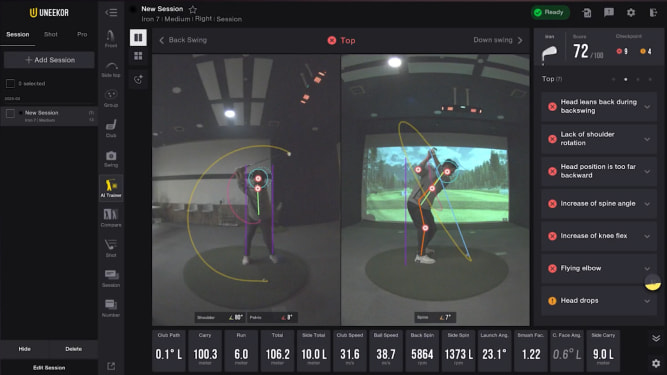Open the settings gear in top bar
The height and width of the screenshot is (375, 667).
tap(631, 12)
